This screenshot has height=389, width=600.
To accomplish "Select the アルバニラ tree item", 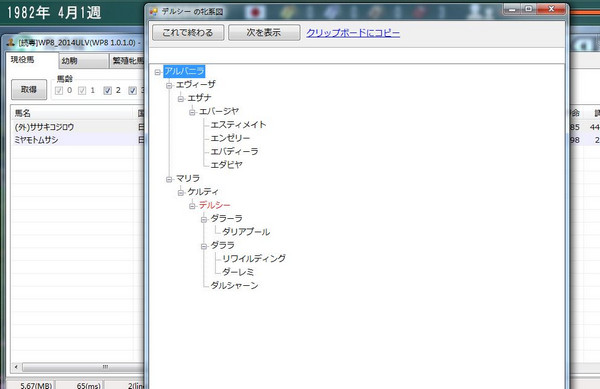I will point(184,71).
